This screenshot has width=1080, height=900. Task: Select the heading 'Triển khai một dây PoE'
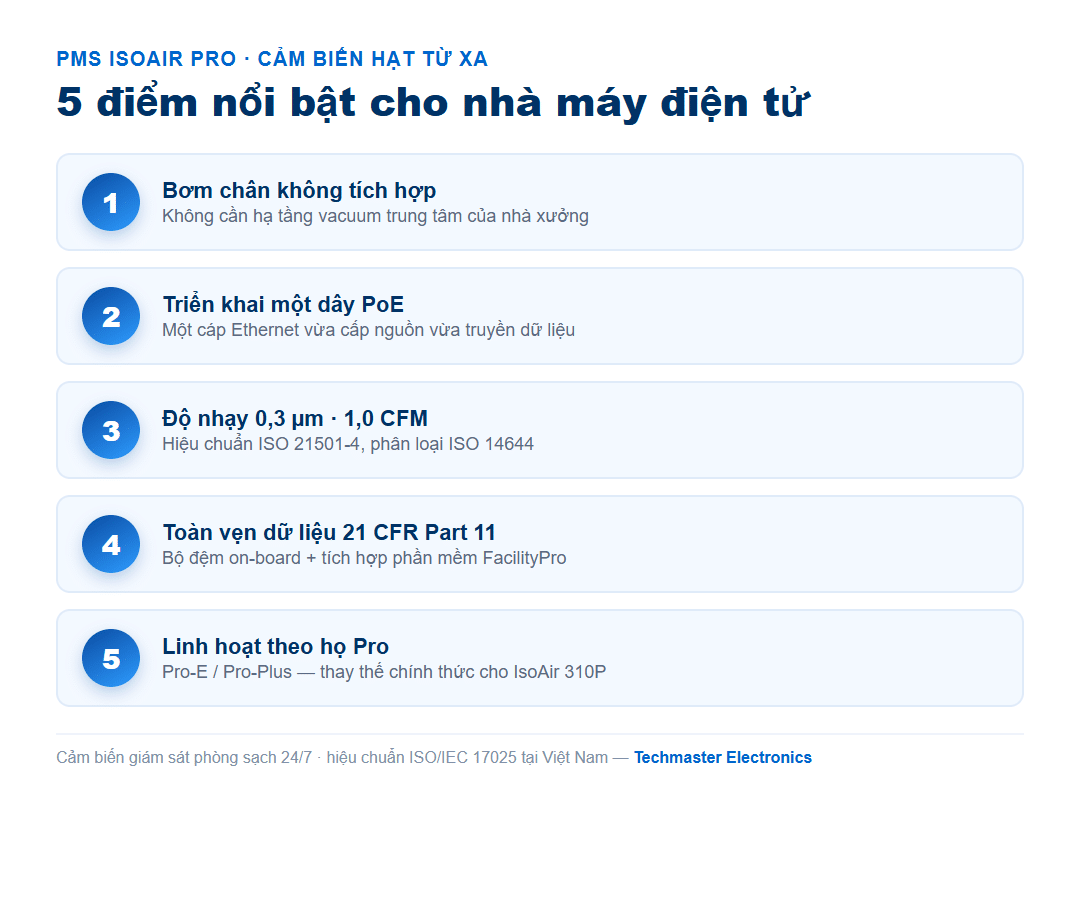(x=283, y=304)
